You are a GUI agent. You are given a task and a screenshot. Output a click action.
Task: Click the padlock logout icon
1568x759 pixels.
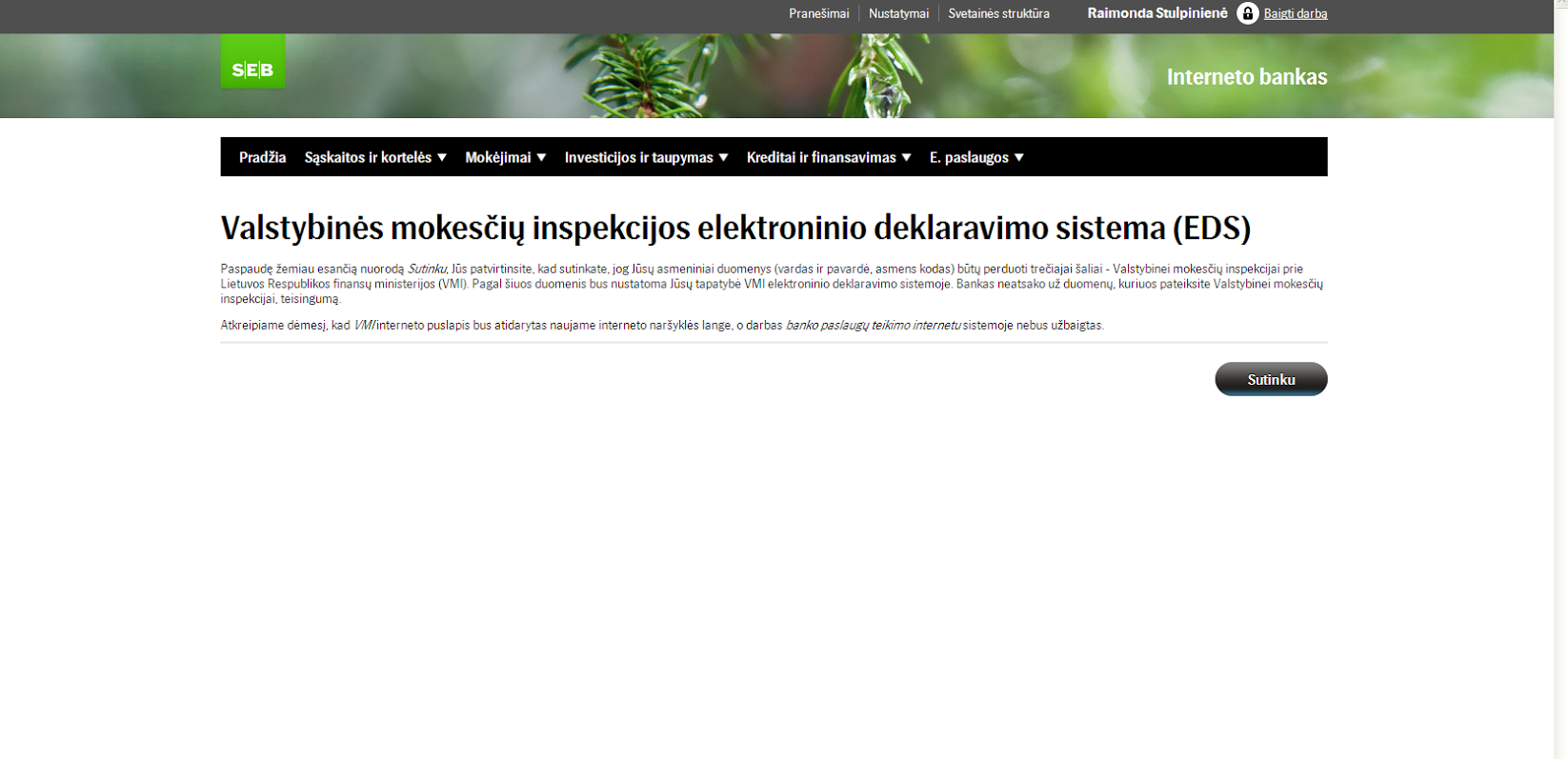click(x=1248, y=13)
